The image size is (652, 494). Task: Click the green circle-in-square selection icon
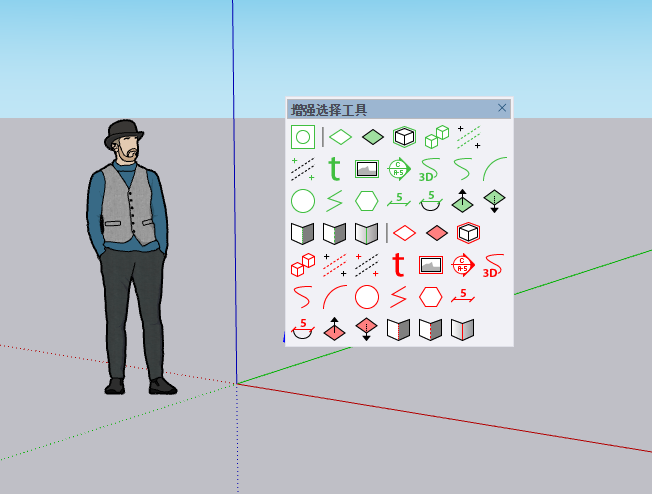click(303, 137)
